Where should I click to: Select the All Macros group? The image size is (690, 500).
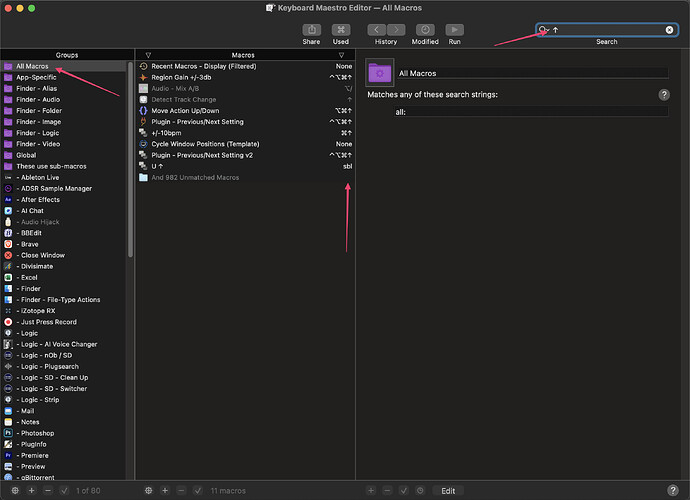pos(63,66)
